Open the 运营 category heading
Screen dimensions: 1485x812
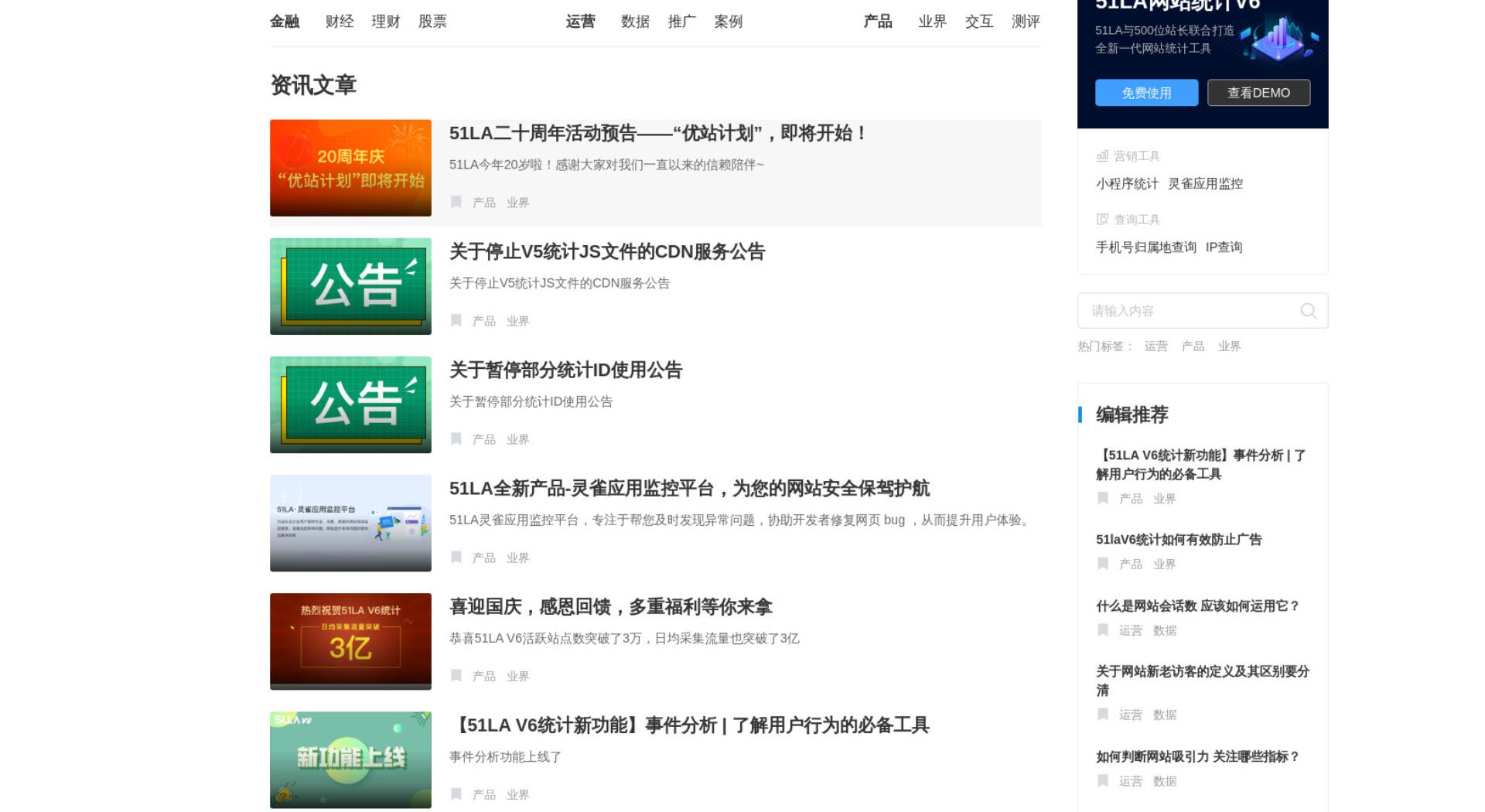[581, 22]
